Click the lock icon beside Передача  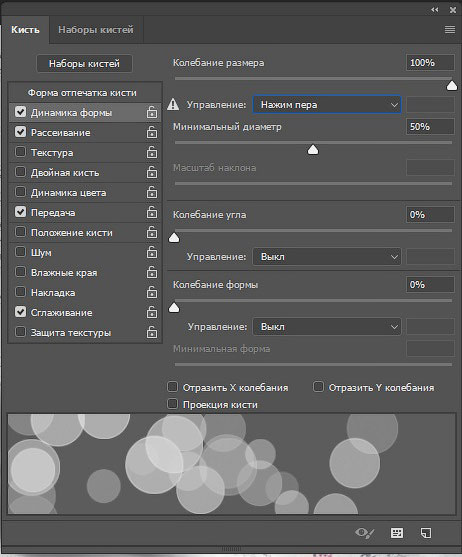click(152, 212)
